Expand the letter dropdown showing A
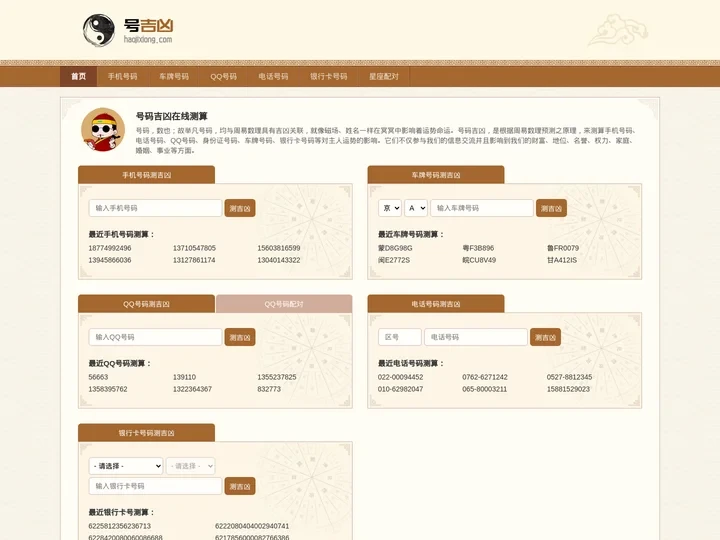The image size is (720, 540). 416,208
